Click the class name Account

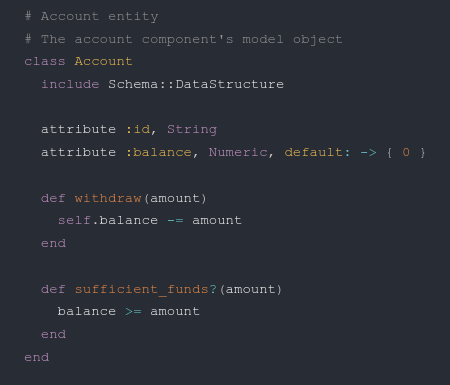coord(103,61)
